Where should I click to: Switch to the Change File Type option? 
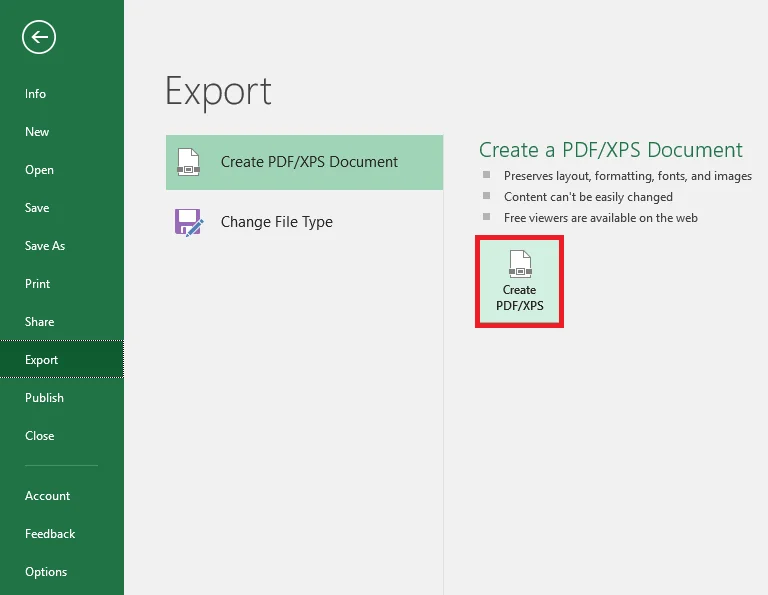277,222
